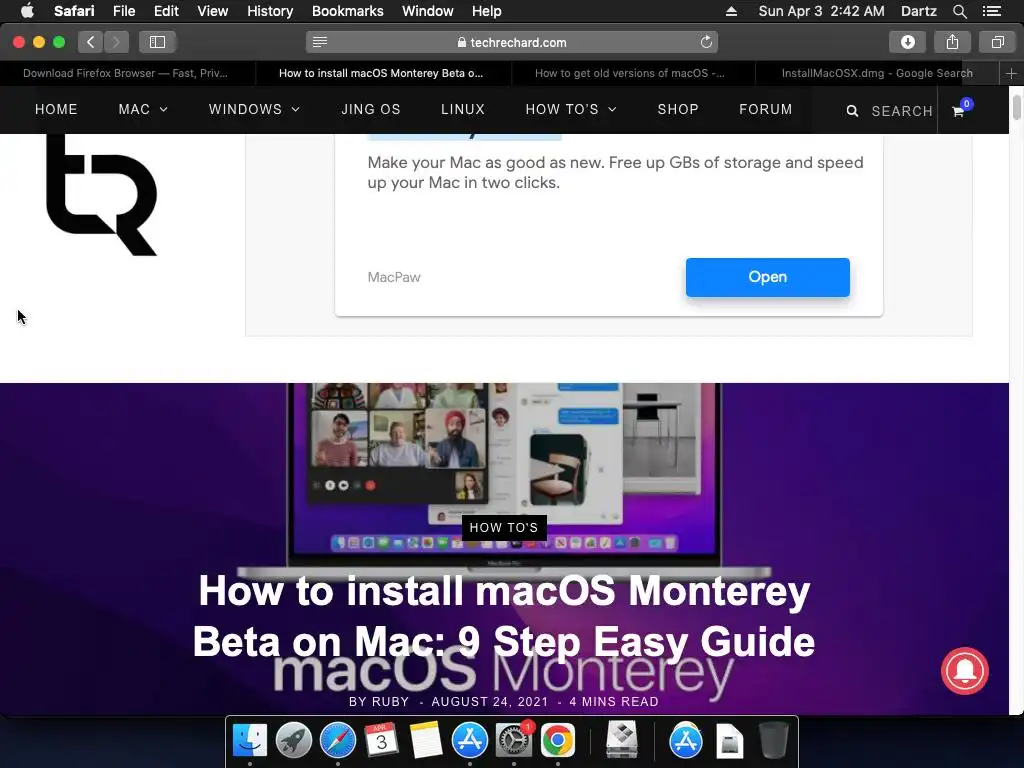Screen dimensions: 1024x768
Task: Click user name Dartz in menu bar
Action: [918, 11]
